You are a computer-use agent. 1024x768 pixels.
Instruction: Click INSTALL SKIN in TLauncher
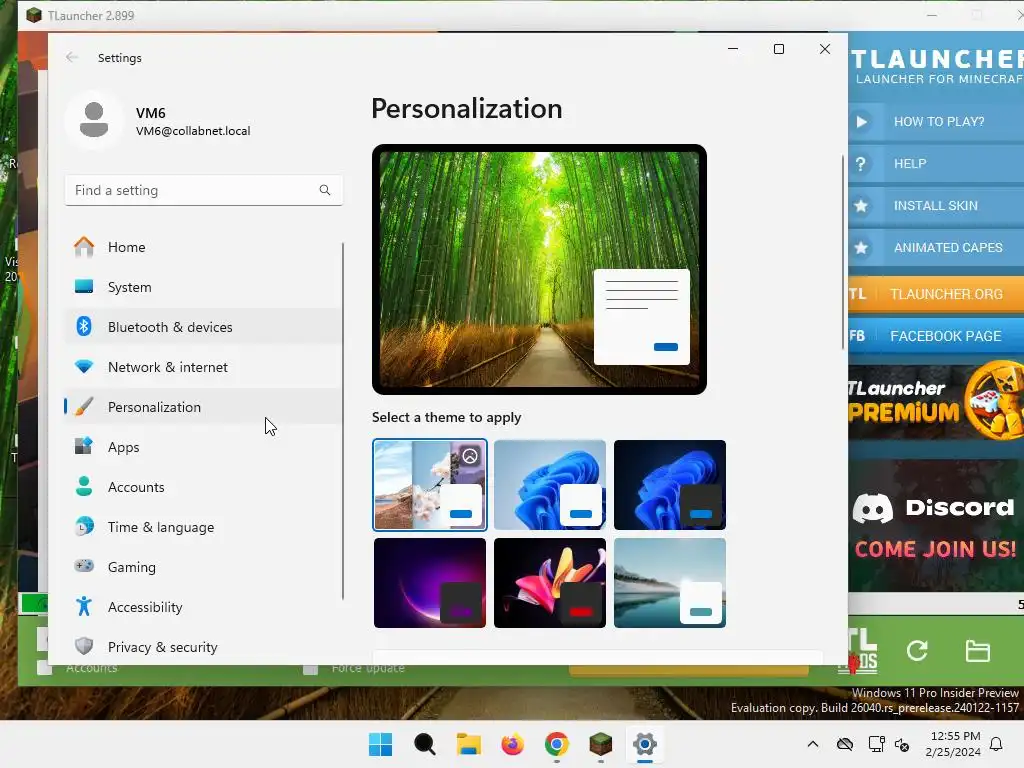coord(936,206)
